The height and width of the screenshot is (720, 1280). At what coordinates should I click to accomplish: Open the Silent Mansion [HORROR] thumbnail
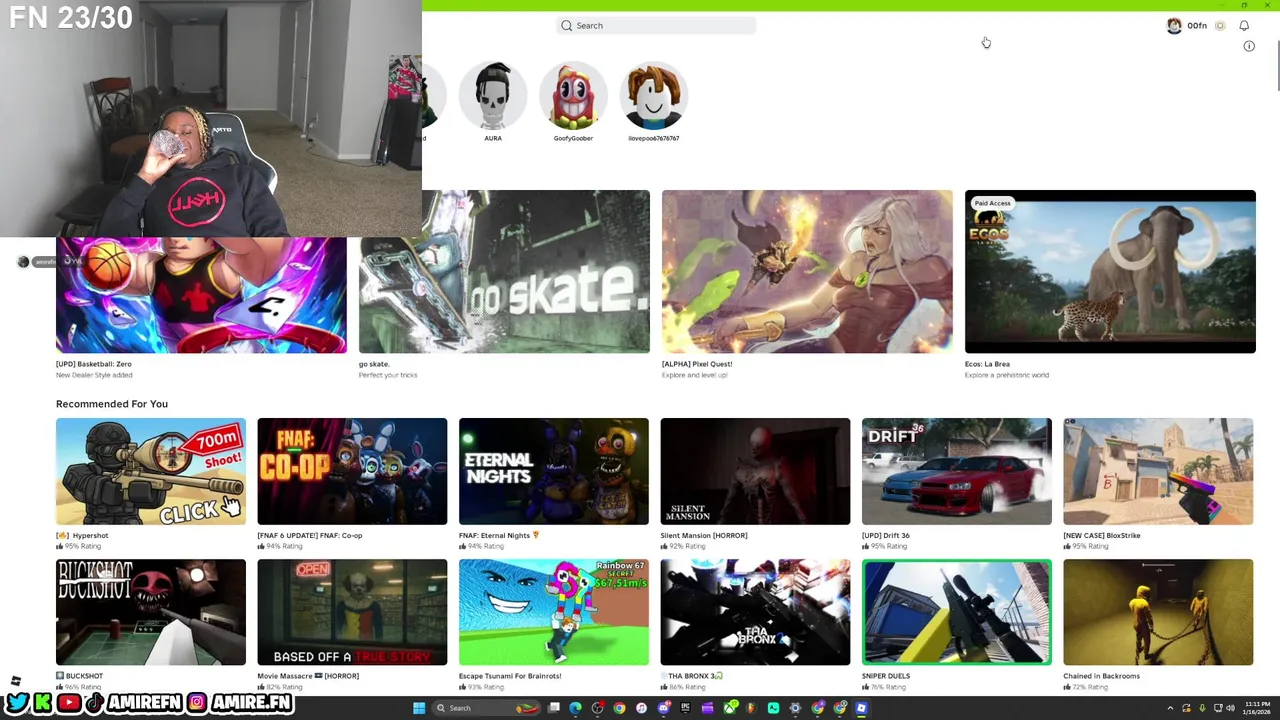click(x=755, y=471)
